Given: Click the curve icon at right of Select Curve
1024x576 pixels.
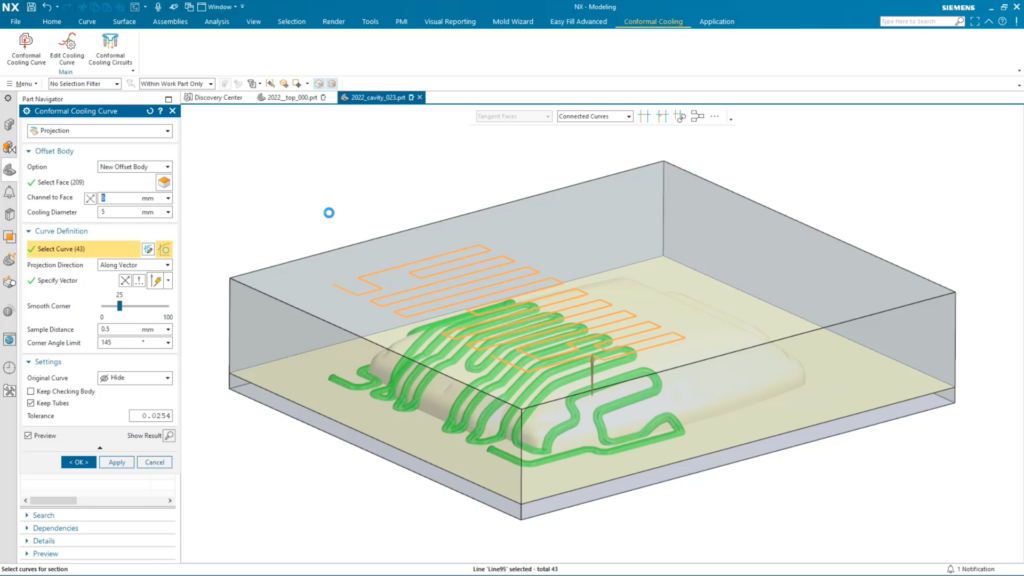Looking at the screenshot, I should coord(164,249).
